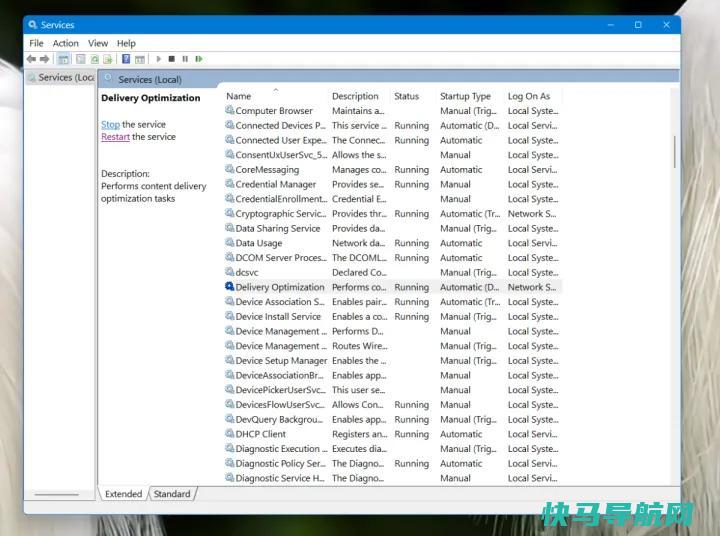Click the Back arrow toolbar icon

[x=31, y=59]
